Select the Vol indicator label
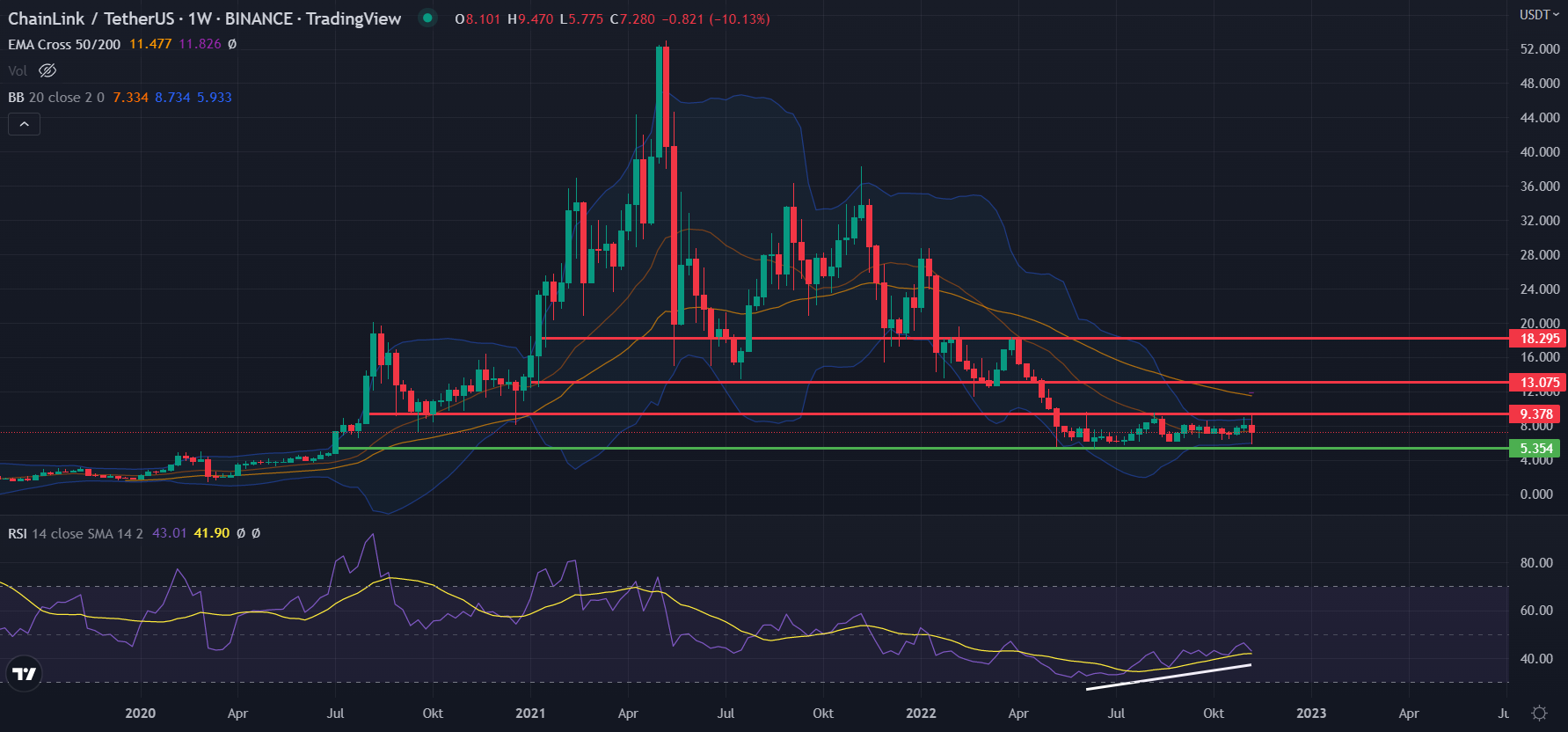Image resolution: width=1568 pixels, height=732 pixels. pyautogui.click(x=18, y=70)
